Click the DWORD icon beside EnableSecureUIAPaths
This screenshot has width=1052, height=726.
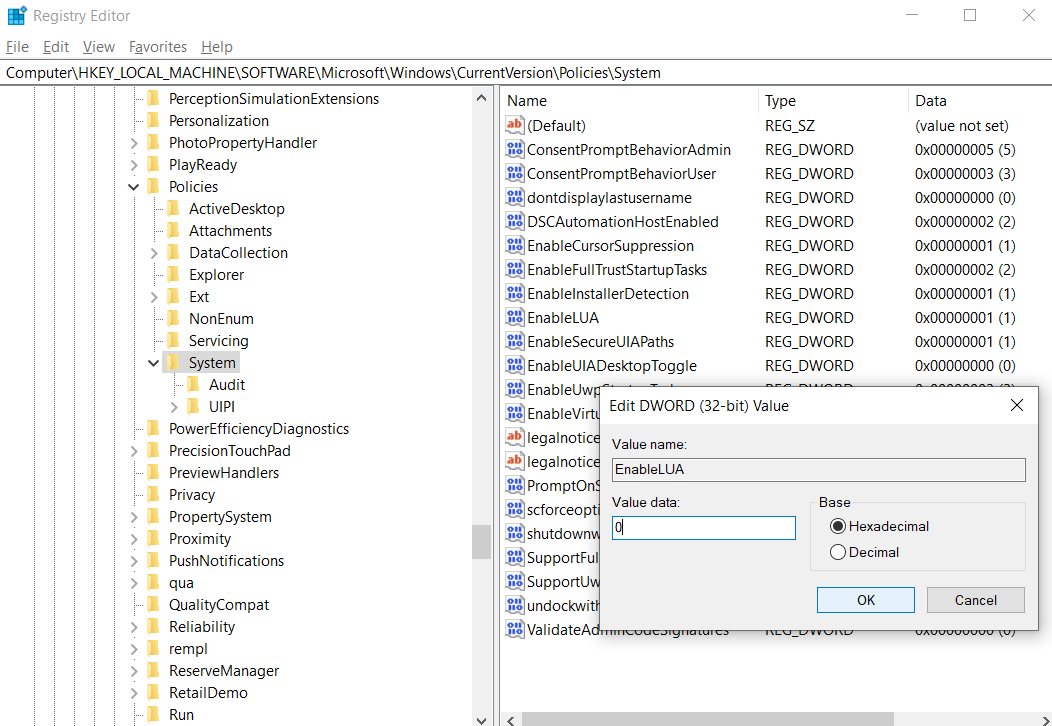tap(515, 342)
